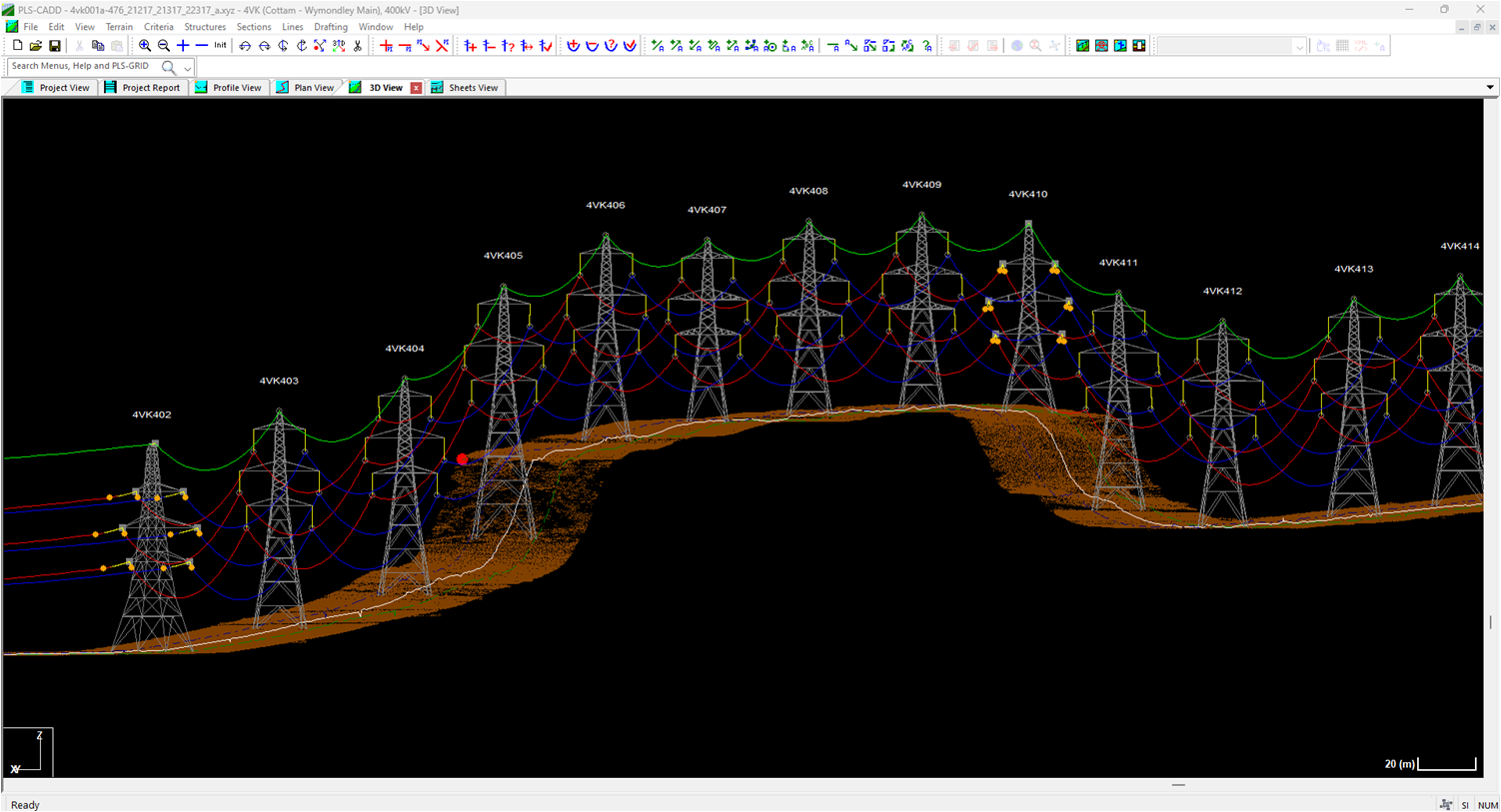Expand the search box dropdown arrow
The image size is (1501, 812).
coord(187,68)
